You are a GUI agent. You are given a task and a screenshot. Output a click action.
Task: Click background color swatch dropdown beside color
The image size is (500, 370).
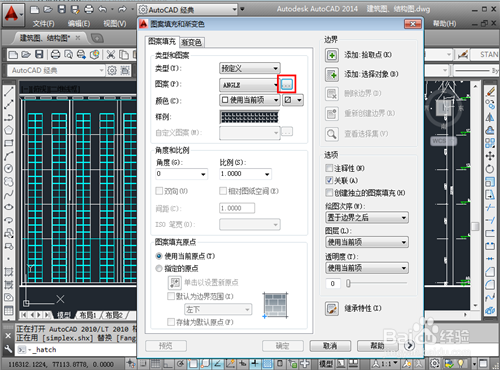point(293,100)
